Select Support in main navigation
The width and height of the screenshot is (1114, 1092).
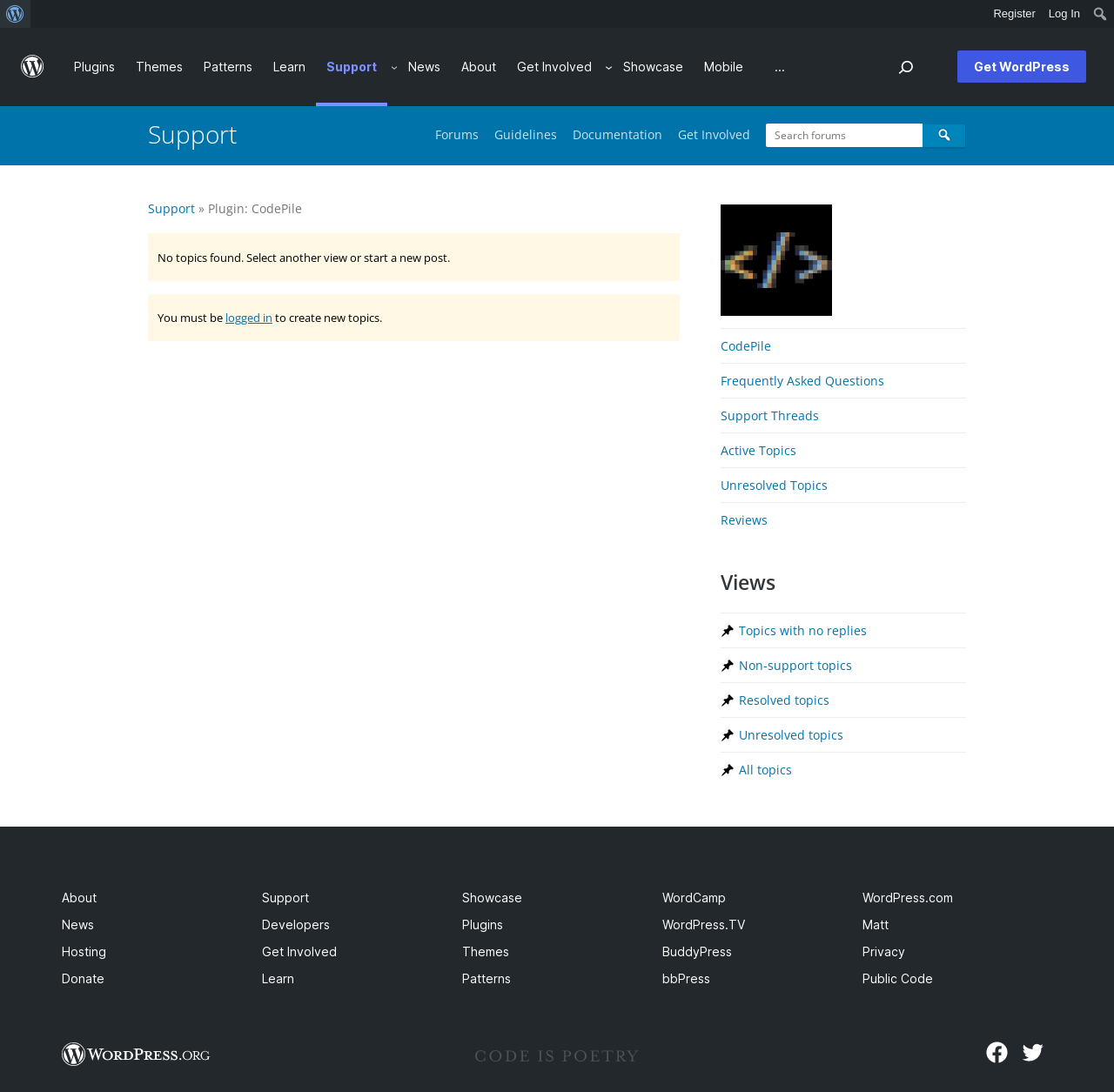tap(352, 67)
